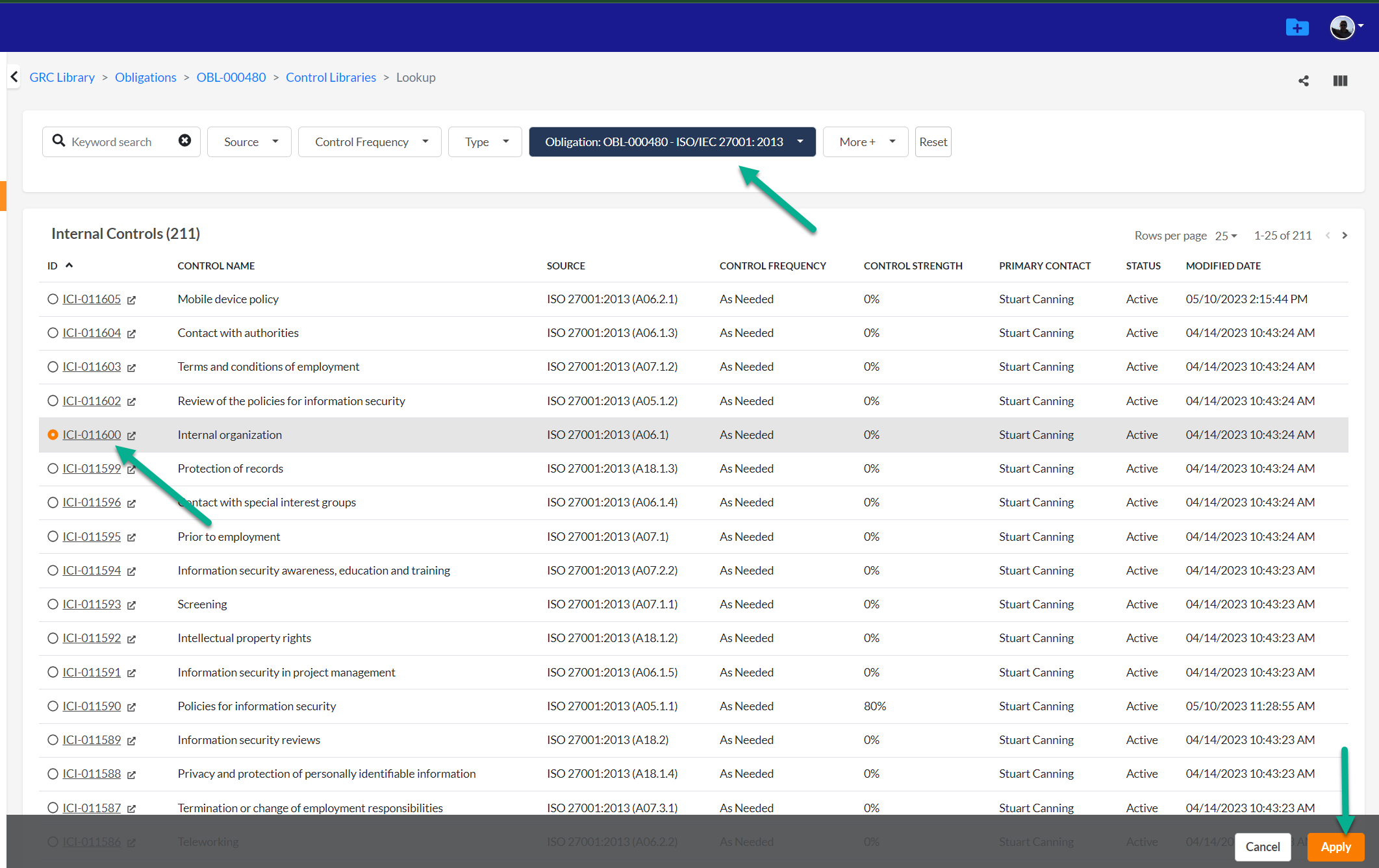Select radio button for ICI-011590
Image resolution: width=1379 pixels, height=868 pixels.
tap(53, 706)
